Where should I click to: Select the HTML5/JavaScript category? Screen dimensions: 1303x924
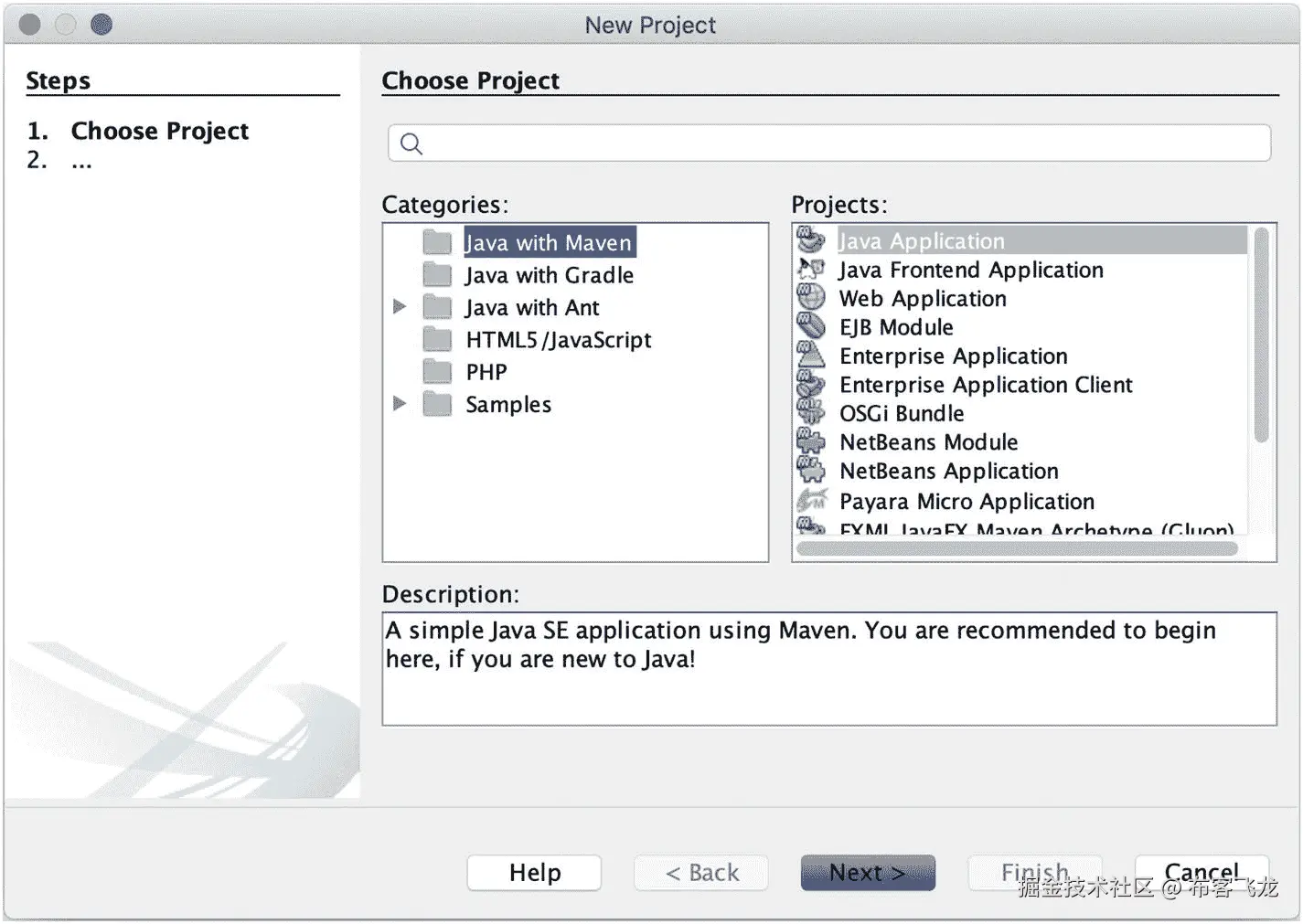558,340
